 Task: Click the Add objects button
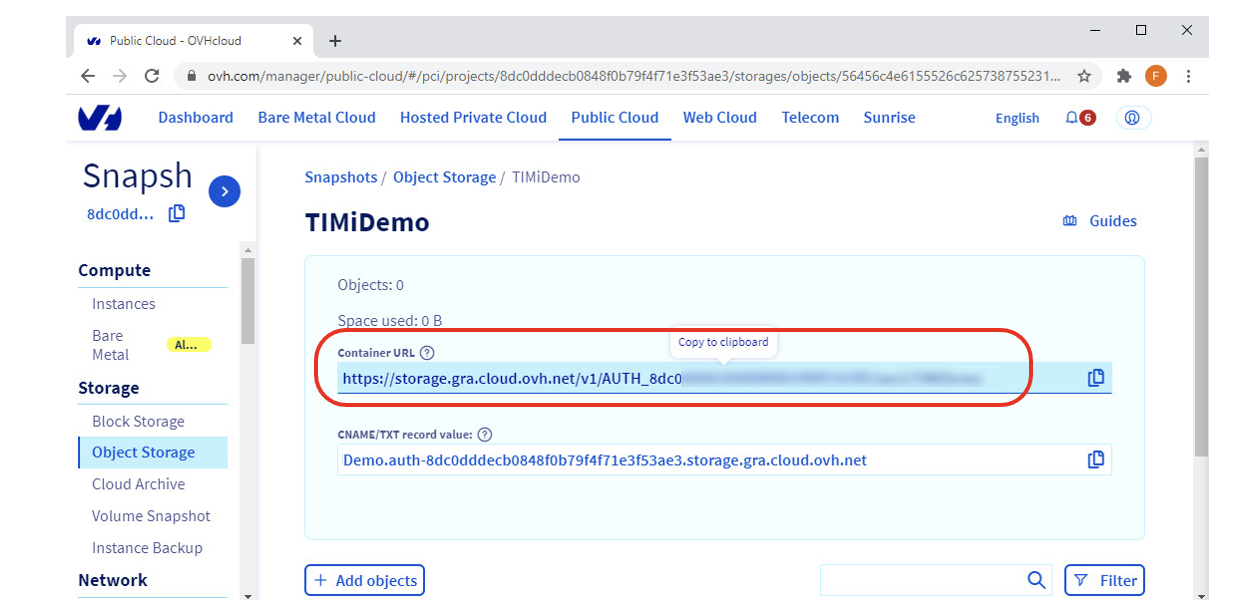point(365,580)
